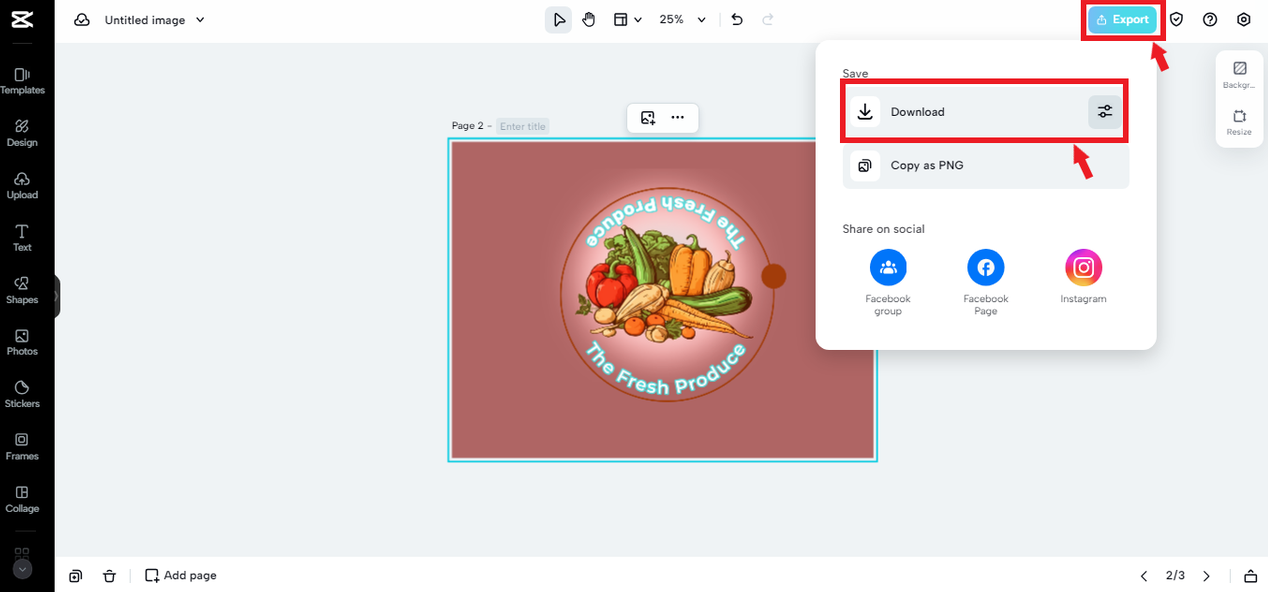Click the CapCut logo icon
This screenshot has height=592, width=1268.
[22, 19]
